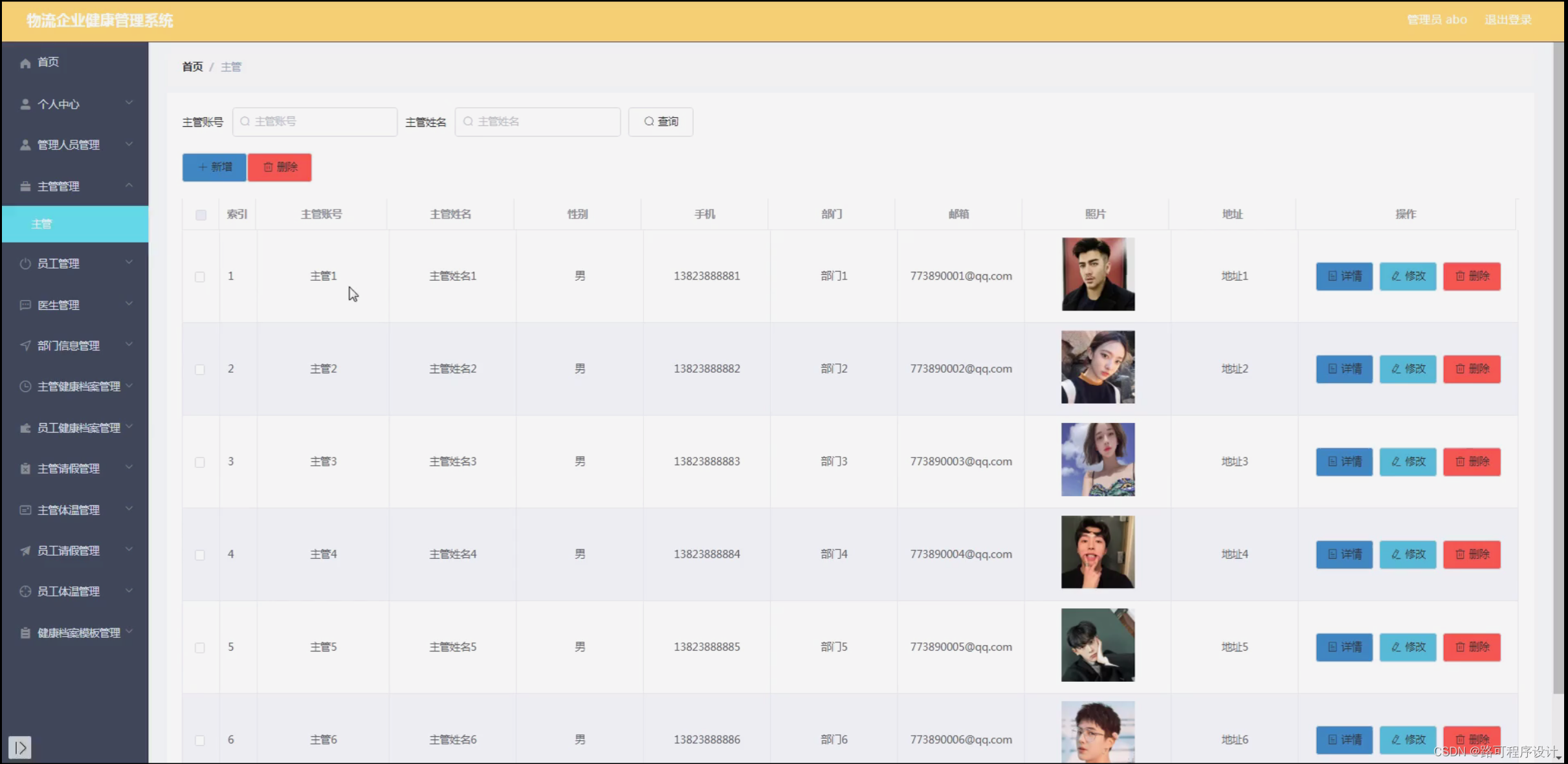Image resolution: width=1568 pixels, height=764 pixels.
Task: Open the 主管体温管理 menu
Action: [x=69, y=510]
